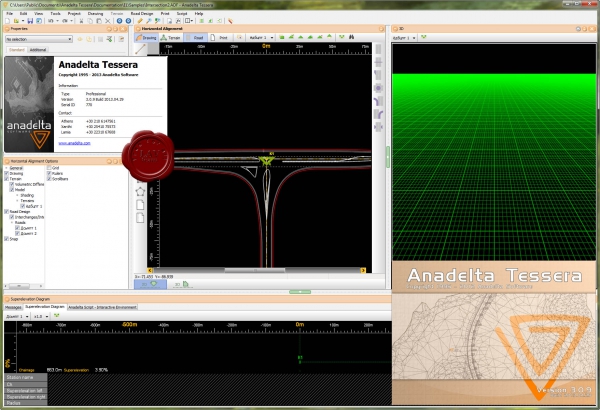
Task: Click the lower blank page tool icon
Action: (x=140, y=218)
